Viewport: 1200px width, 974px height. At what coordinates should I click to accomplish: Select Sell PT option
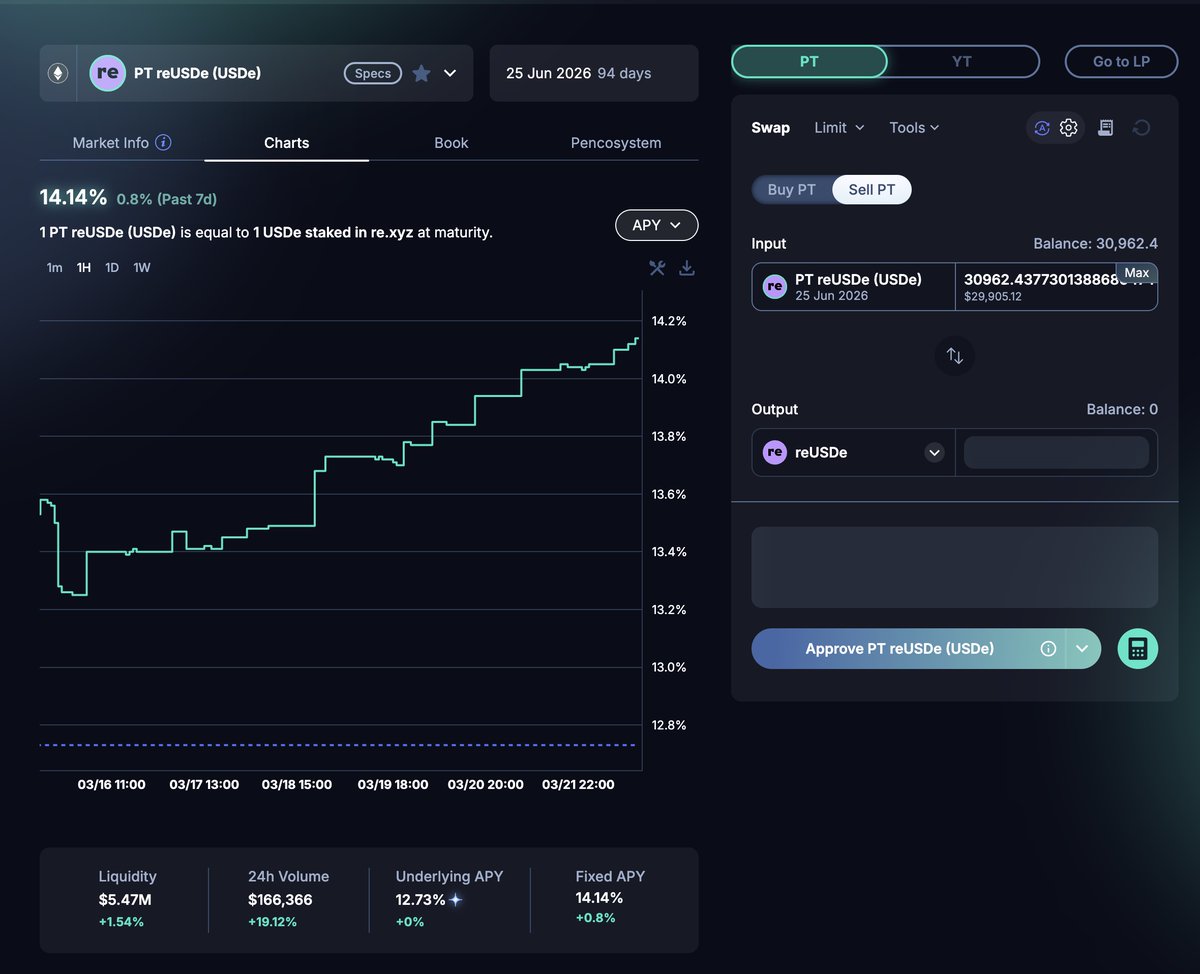(x=872, y=190)
